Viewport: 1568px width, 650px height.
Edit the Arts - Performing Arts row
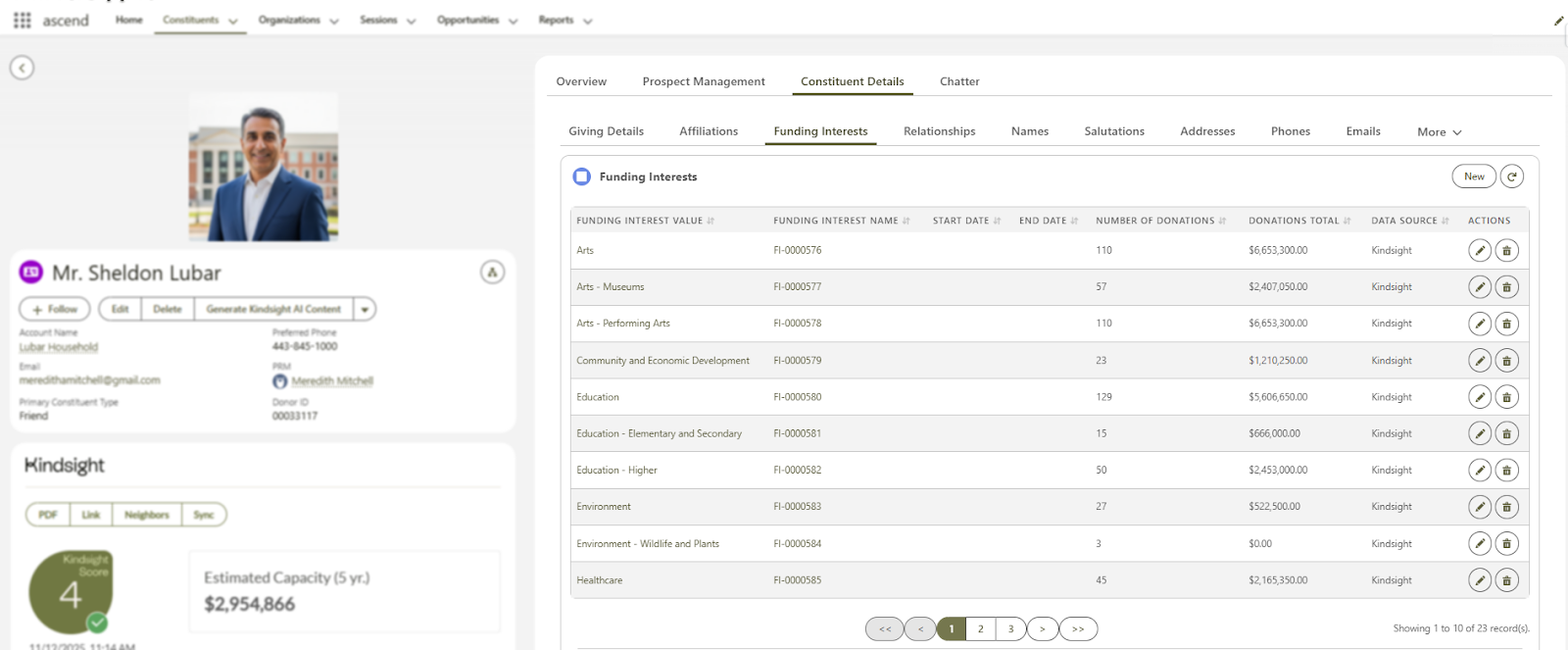(x=1480, y=324)
